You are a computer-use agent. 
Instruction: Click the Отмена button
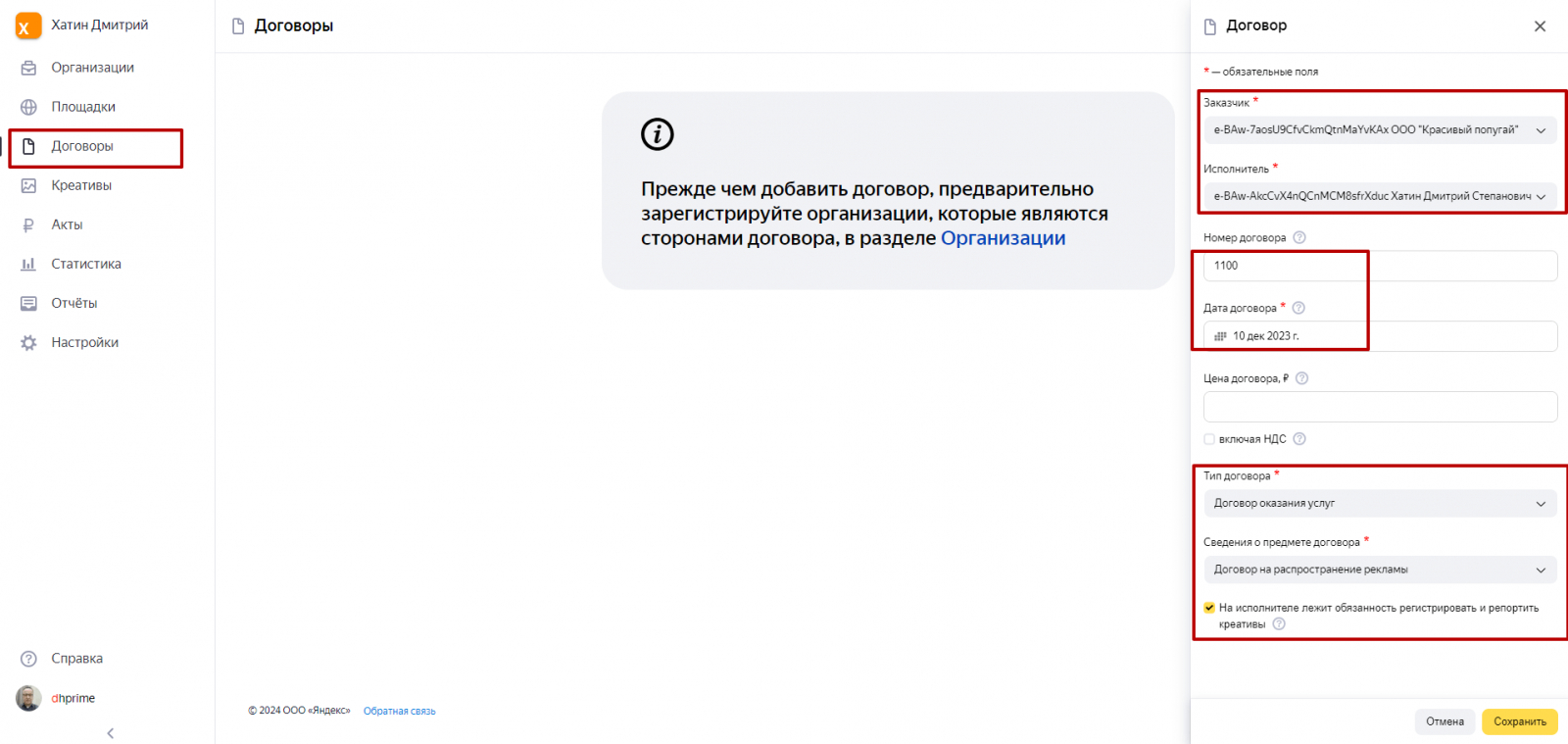pyautogui.click(x=1445, y=721)
